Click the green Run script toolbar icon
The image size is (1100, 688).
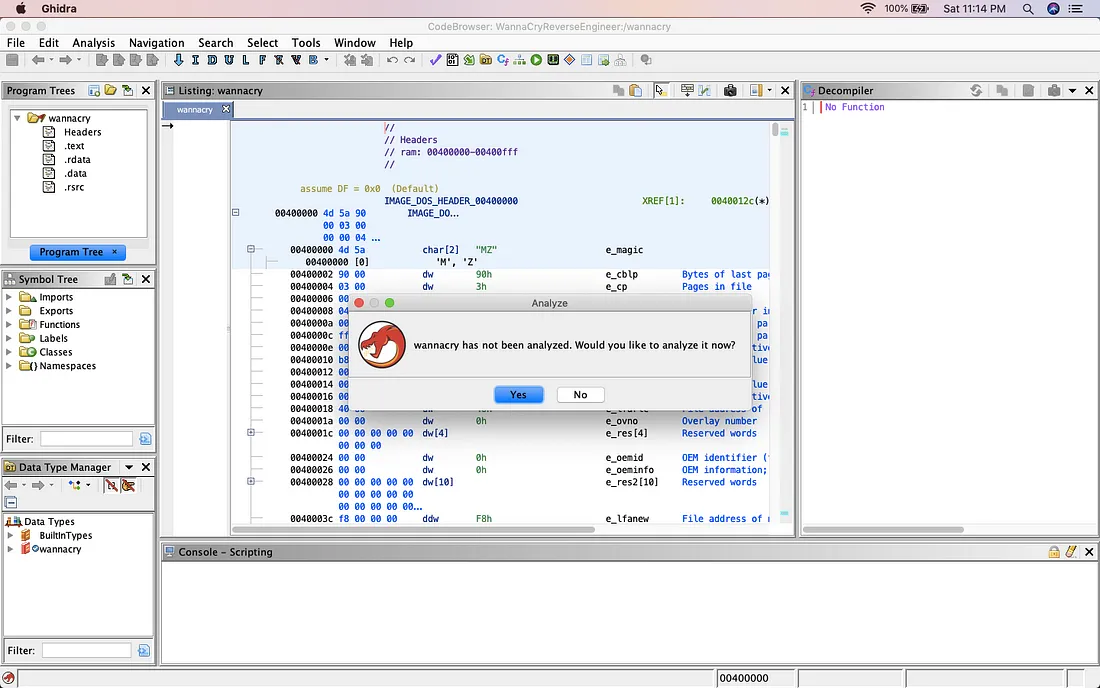pos(536,61)
